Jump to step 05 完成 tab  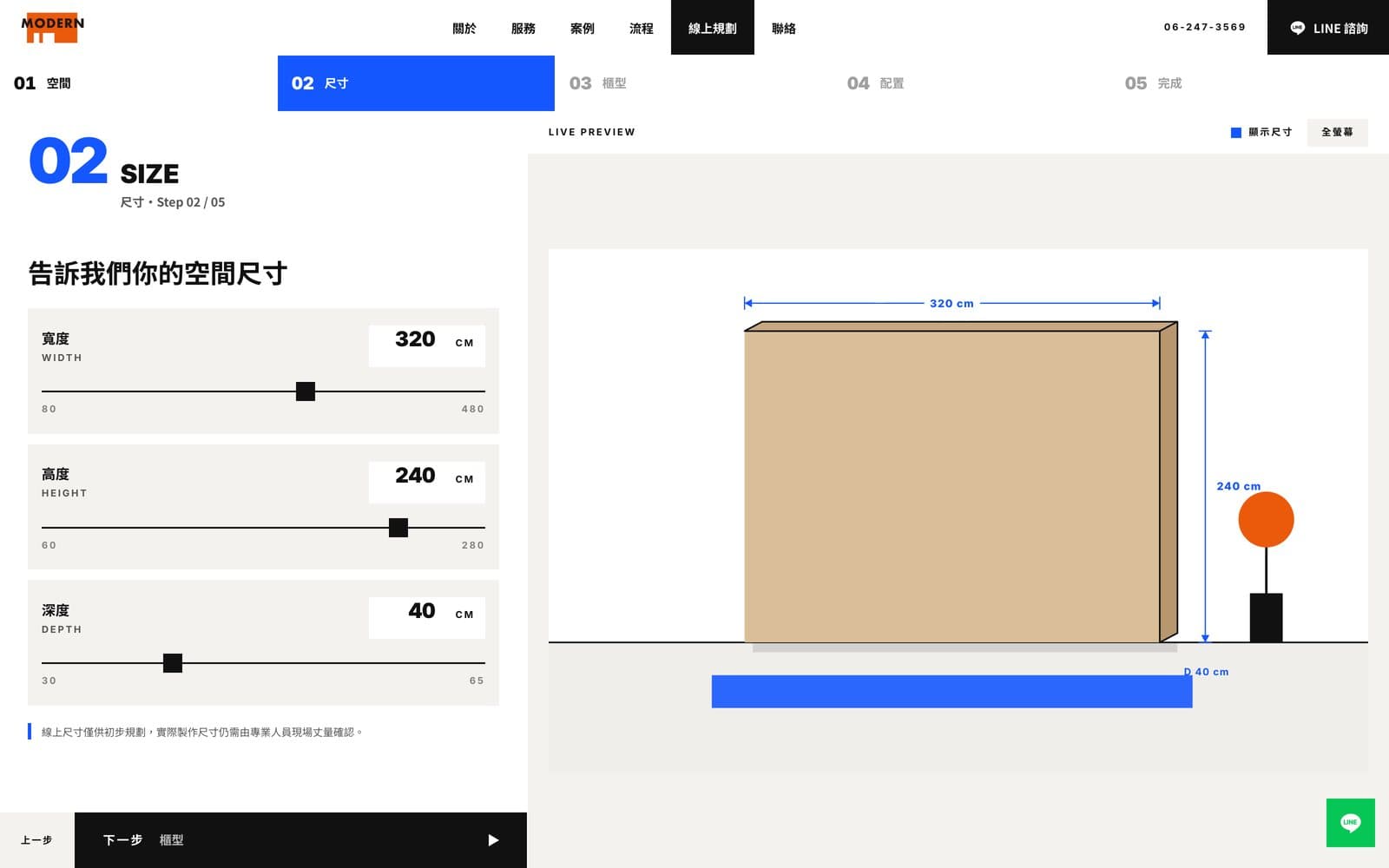tap(1249, 83)
